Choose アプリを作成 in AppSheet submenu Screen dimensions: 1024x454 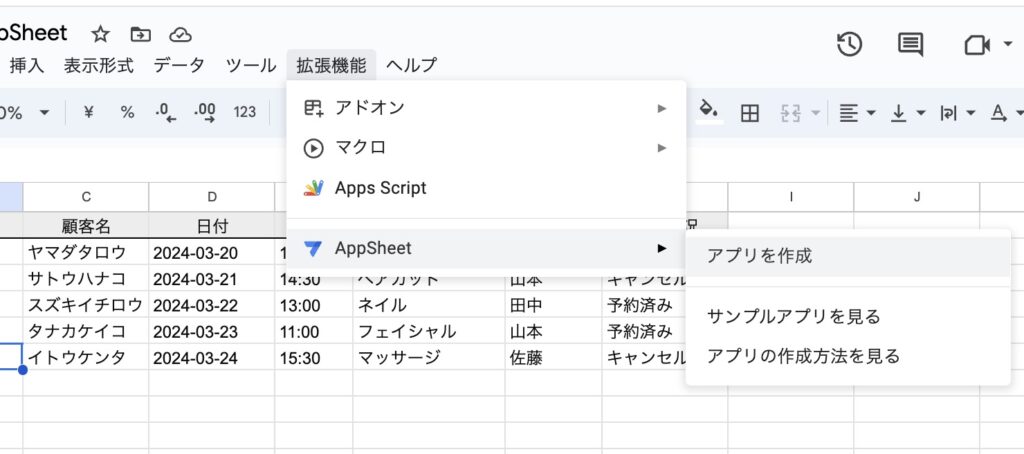pos(759,256)
